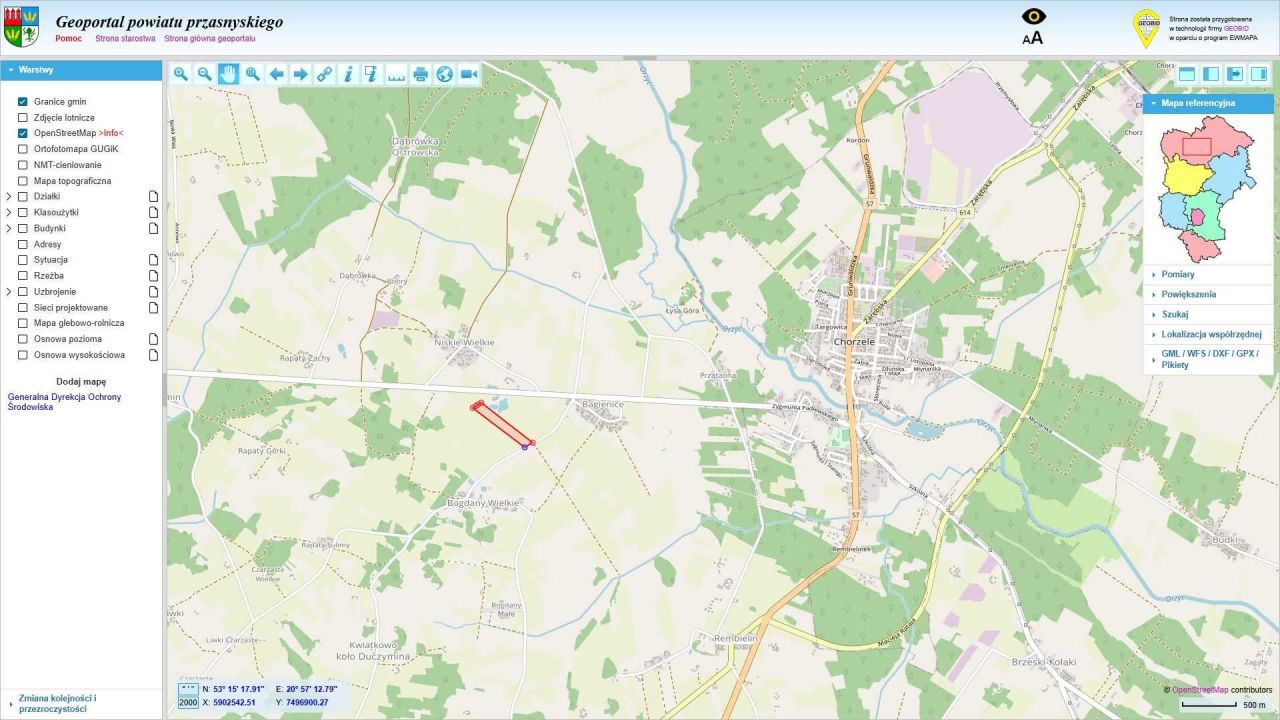Toggle the right panel layout icon
1280x720 pixels.
pyautogui.click(x=1259, y=73)
